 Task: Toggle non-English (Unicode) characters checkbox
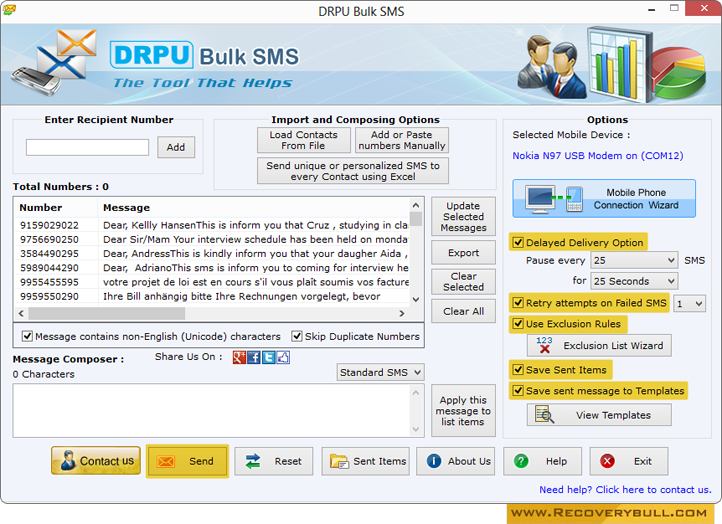point(27,336)
